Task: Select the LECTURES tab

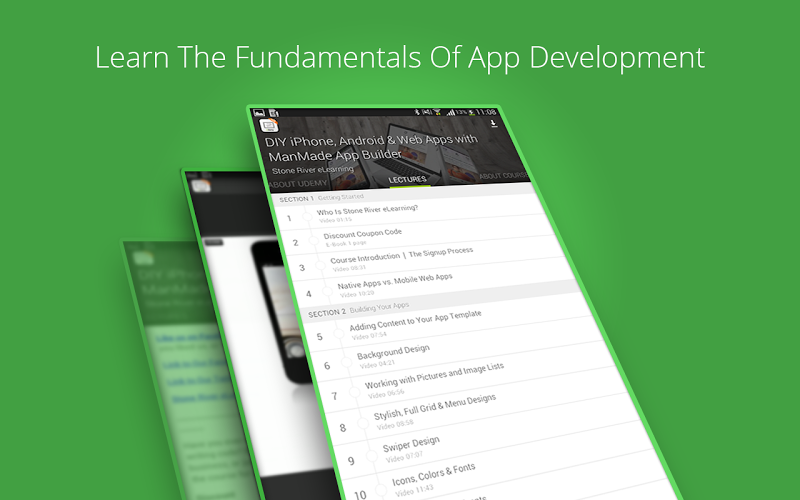Action: [407, 180]
